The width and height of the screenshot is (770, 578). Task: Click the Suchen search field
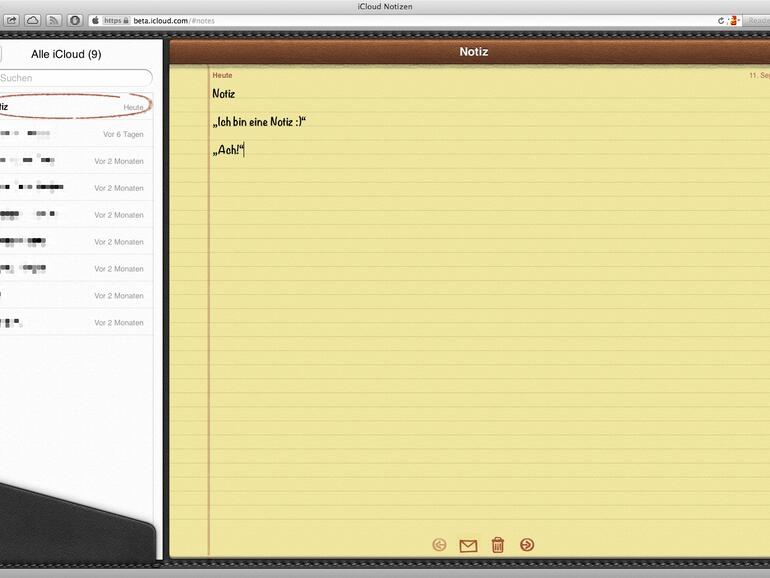click(75, 78)
